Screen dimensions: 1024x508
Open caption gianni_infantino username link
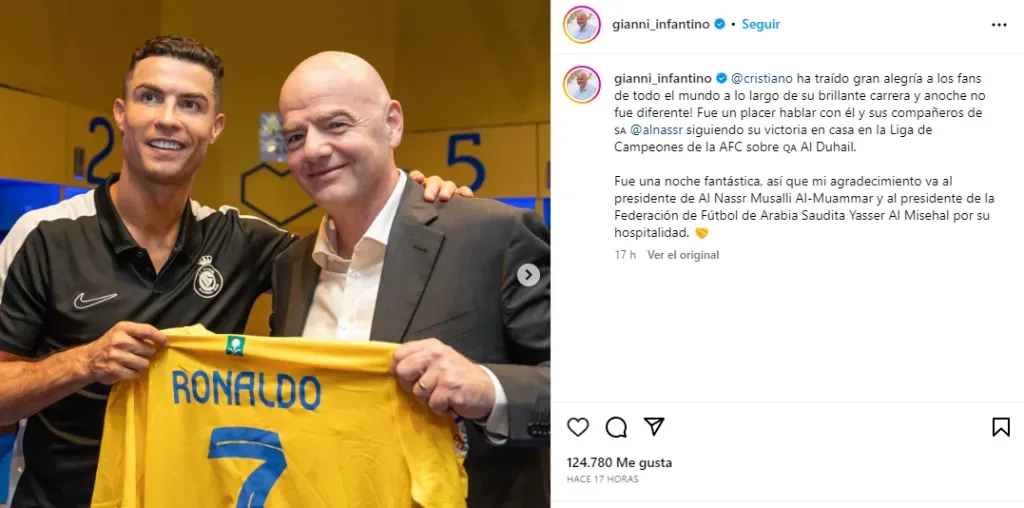click(x=663, y=78)
